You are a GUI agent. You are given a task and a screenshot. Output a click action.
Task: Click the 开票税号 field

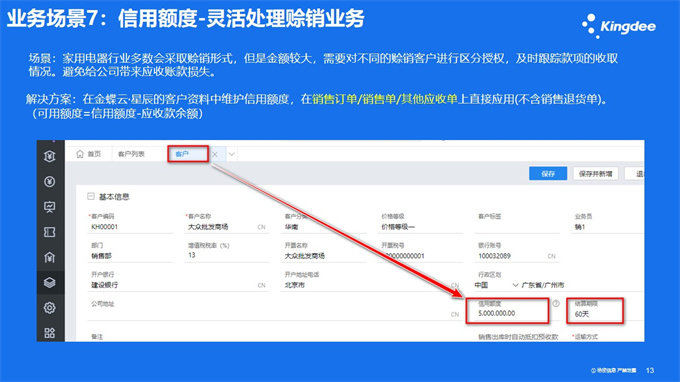[x=421, y=256]
